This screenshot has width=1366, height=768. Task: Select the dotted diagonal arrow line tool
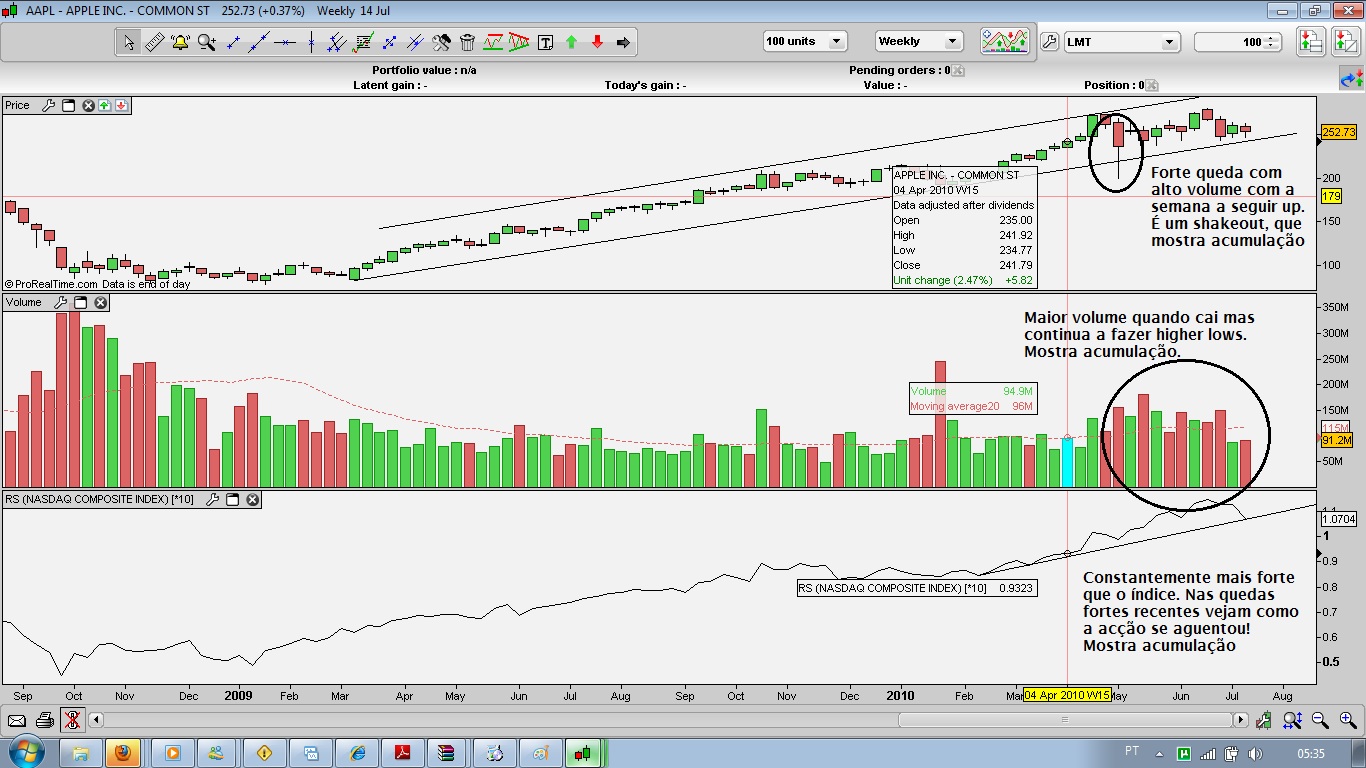(389, 42)
